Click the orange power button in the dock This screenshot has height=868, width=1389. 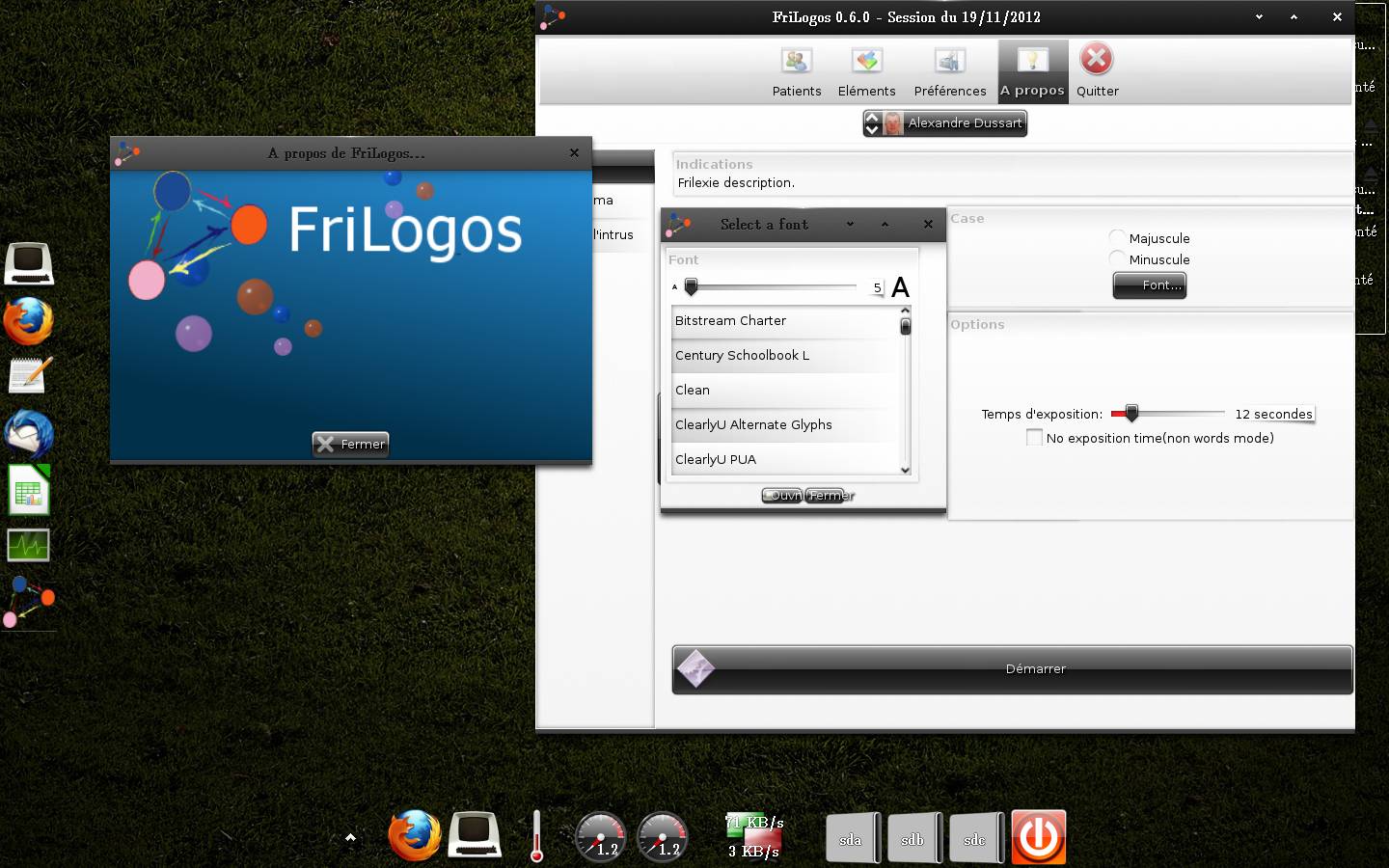(1038, 836)
